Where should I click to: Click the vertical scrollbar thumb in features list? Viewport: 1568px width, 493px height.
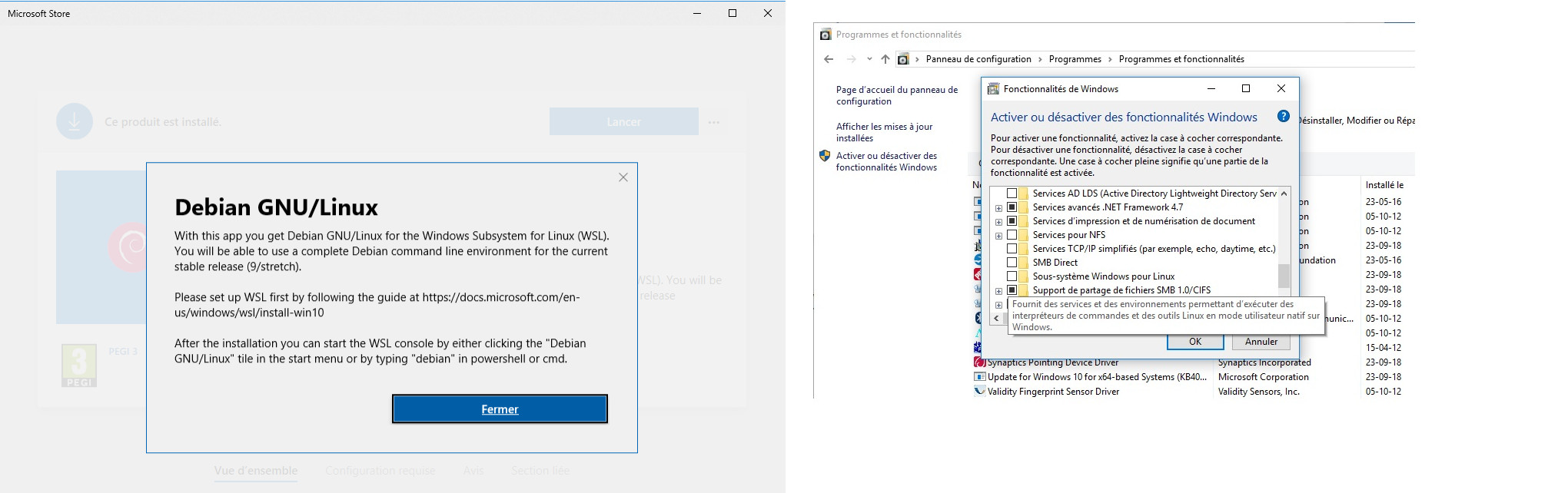point(1284,276)
